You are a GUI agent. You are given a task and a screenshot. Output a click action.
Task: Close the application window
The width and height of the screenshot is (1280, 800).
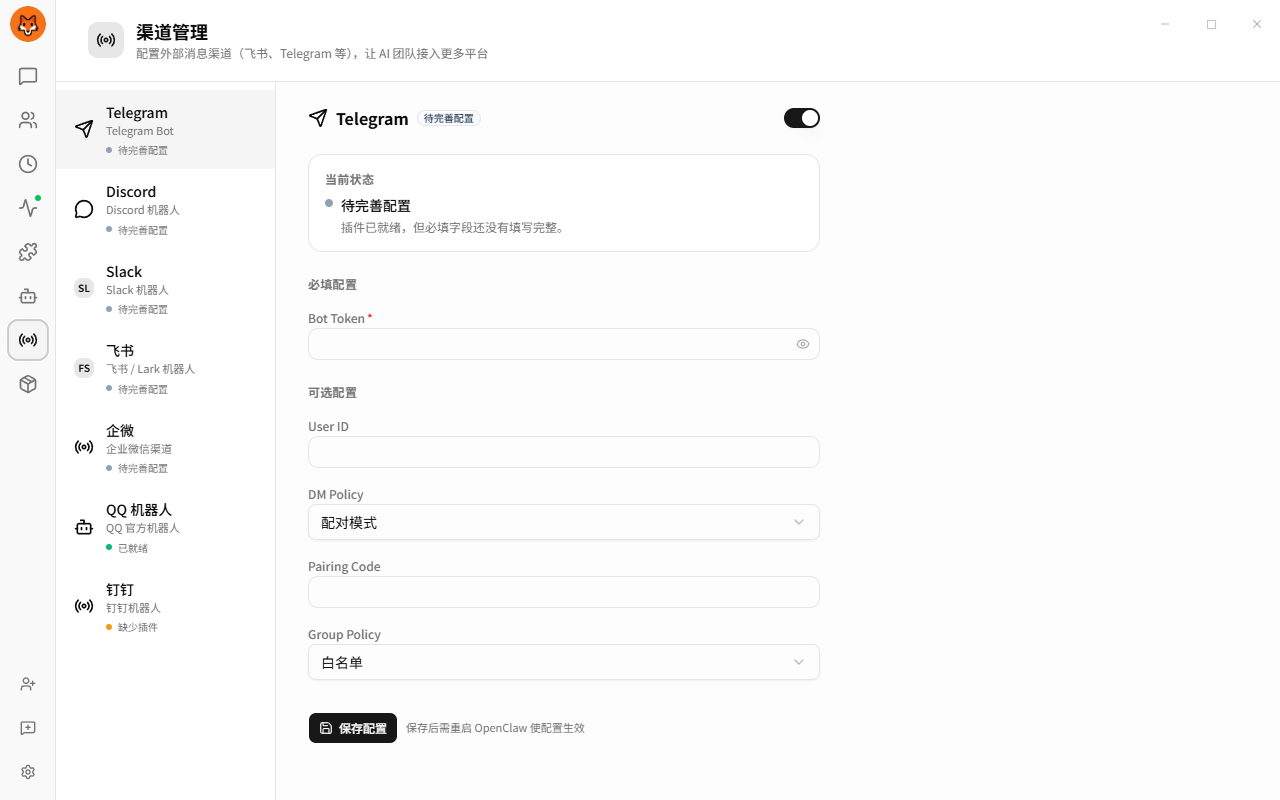(1257, 24)
